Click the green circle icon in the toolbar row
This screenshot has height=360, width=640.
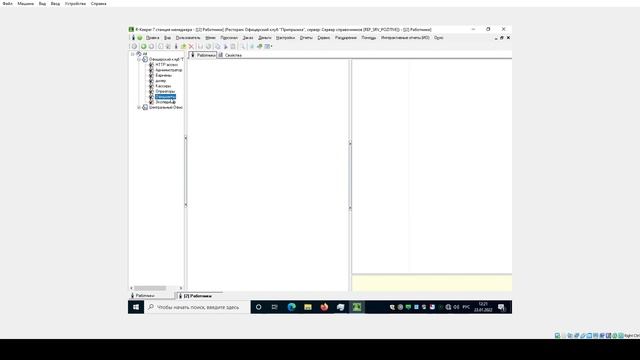(143, 46)
